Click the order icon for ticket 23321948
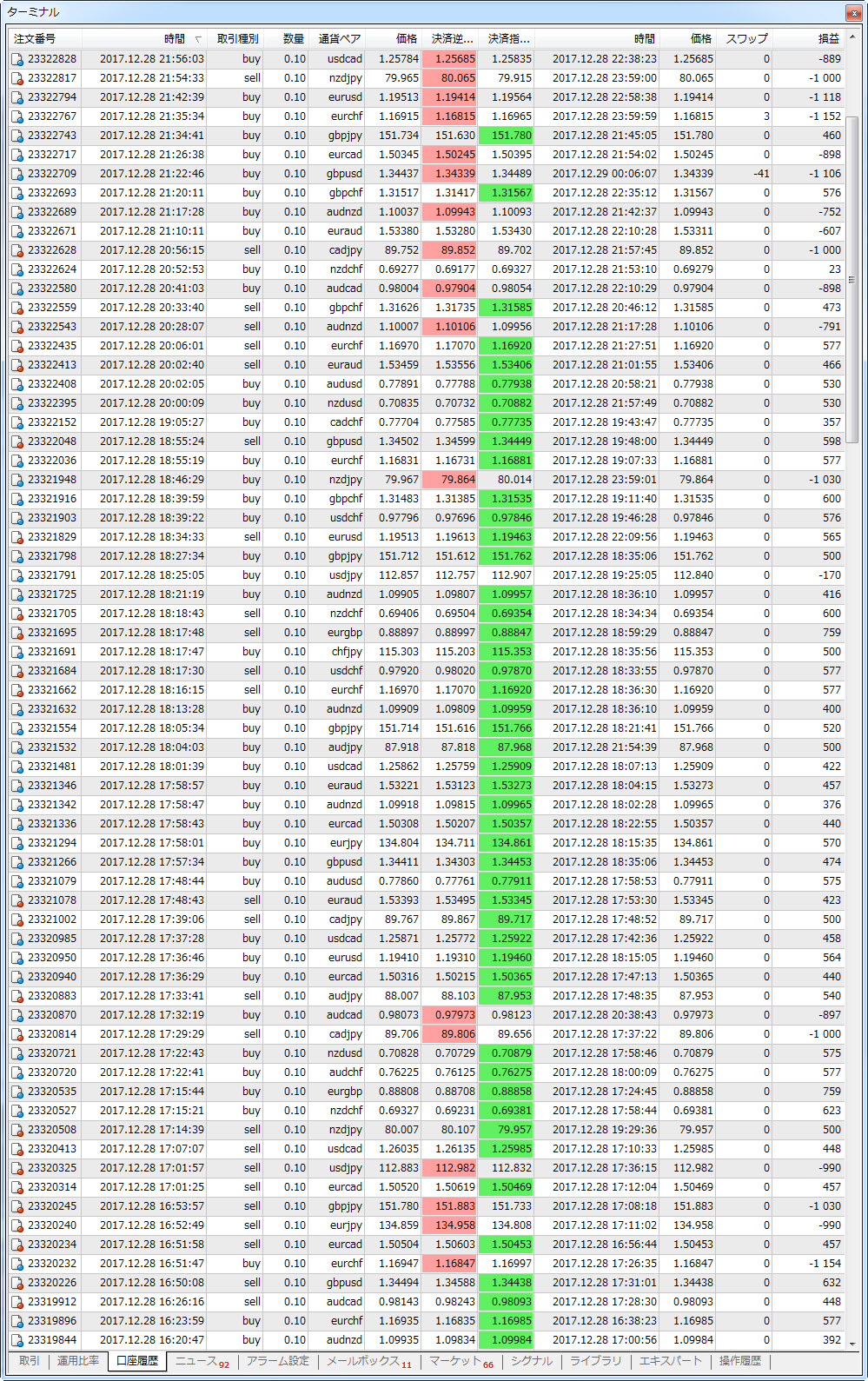The image size is (868, 1381). (x=17, y=480)
